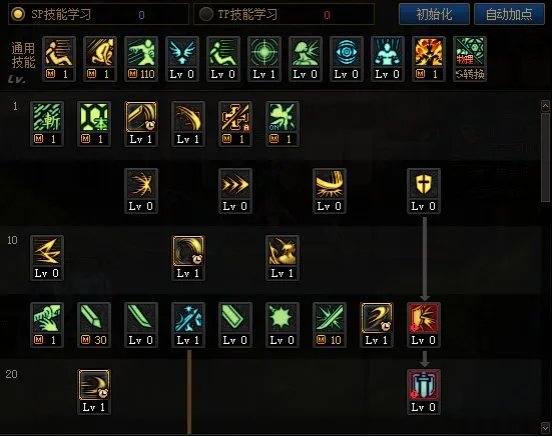The width and height of the screenshot is (552, 437).
Task: Click the 自动加点 auto-allocate button
Action: point(509,14)
